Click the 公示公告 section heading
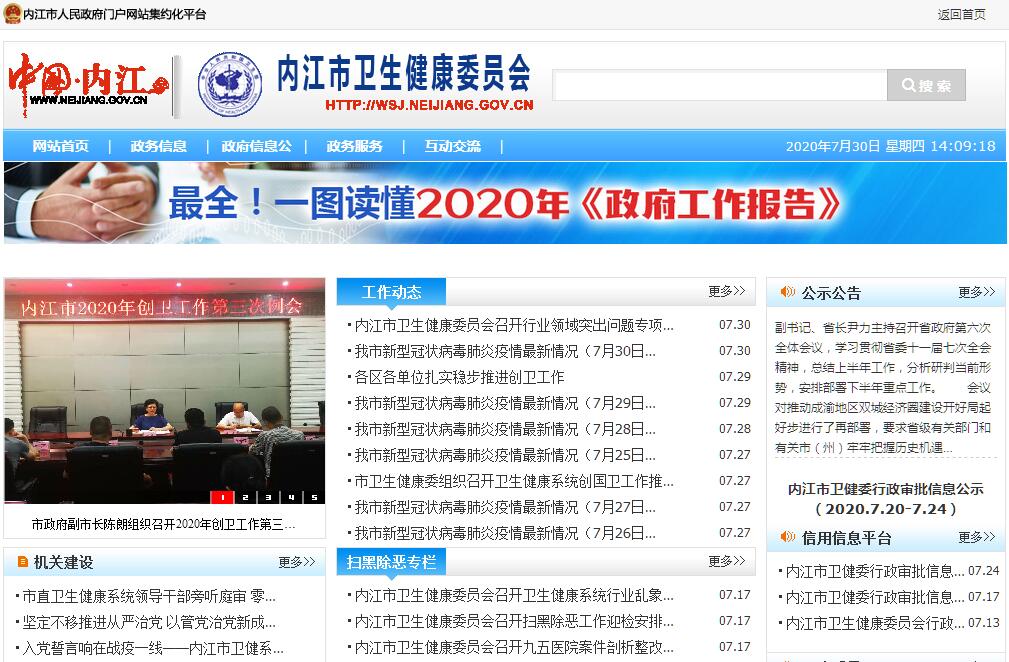The image size is (1009, 662). coord(831,293)
